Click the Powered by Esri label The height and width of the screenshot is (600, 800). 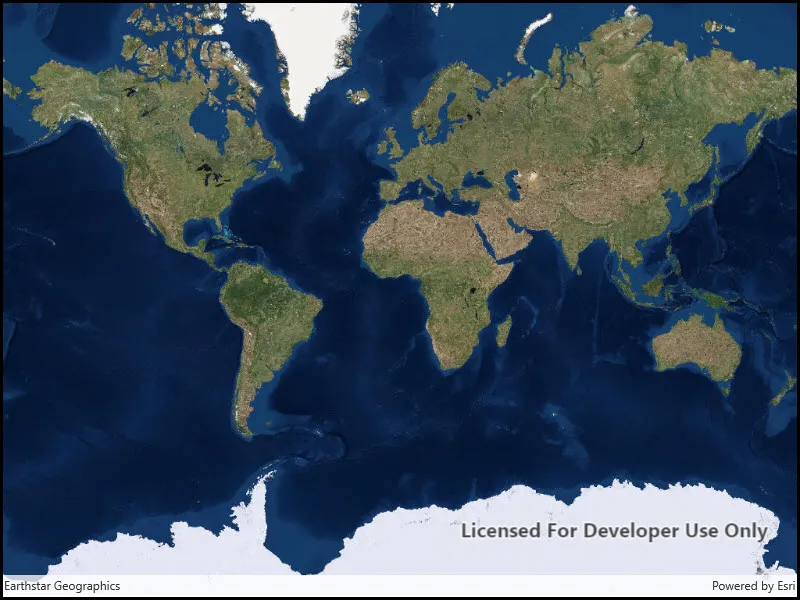tap(754, 586)
